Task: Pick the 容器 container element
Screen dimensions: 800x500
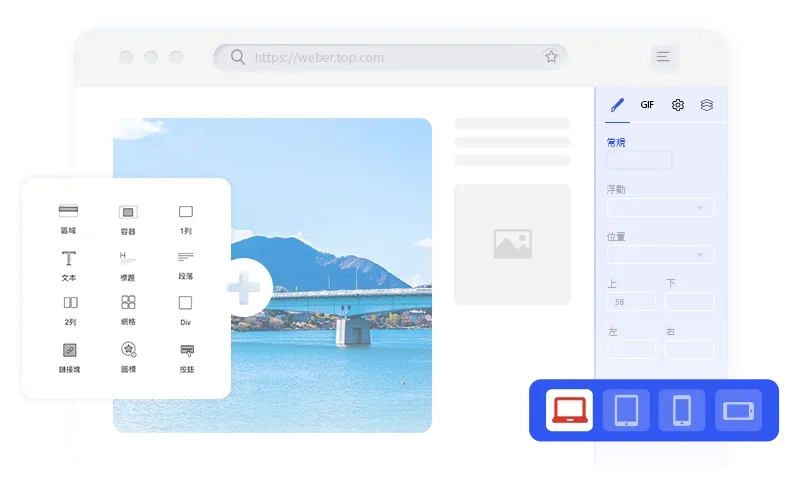Action: (127, 217)
